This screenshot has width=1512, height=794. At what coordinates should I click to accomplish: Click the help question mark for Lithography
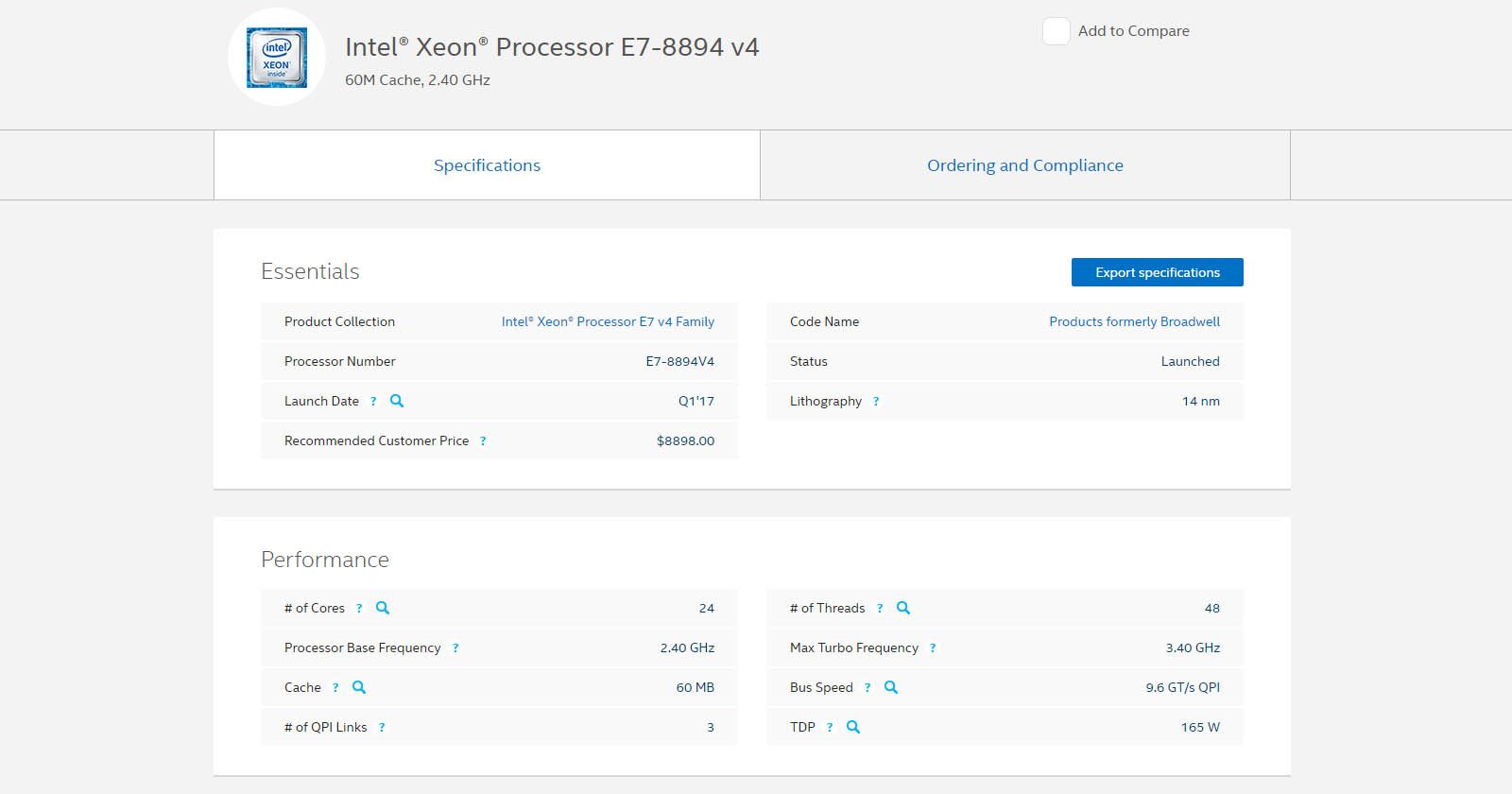click(x=876, y=402)
